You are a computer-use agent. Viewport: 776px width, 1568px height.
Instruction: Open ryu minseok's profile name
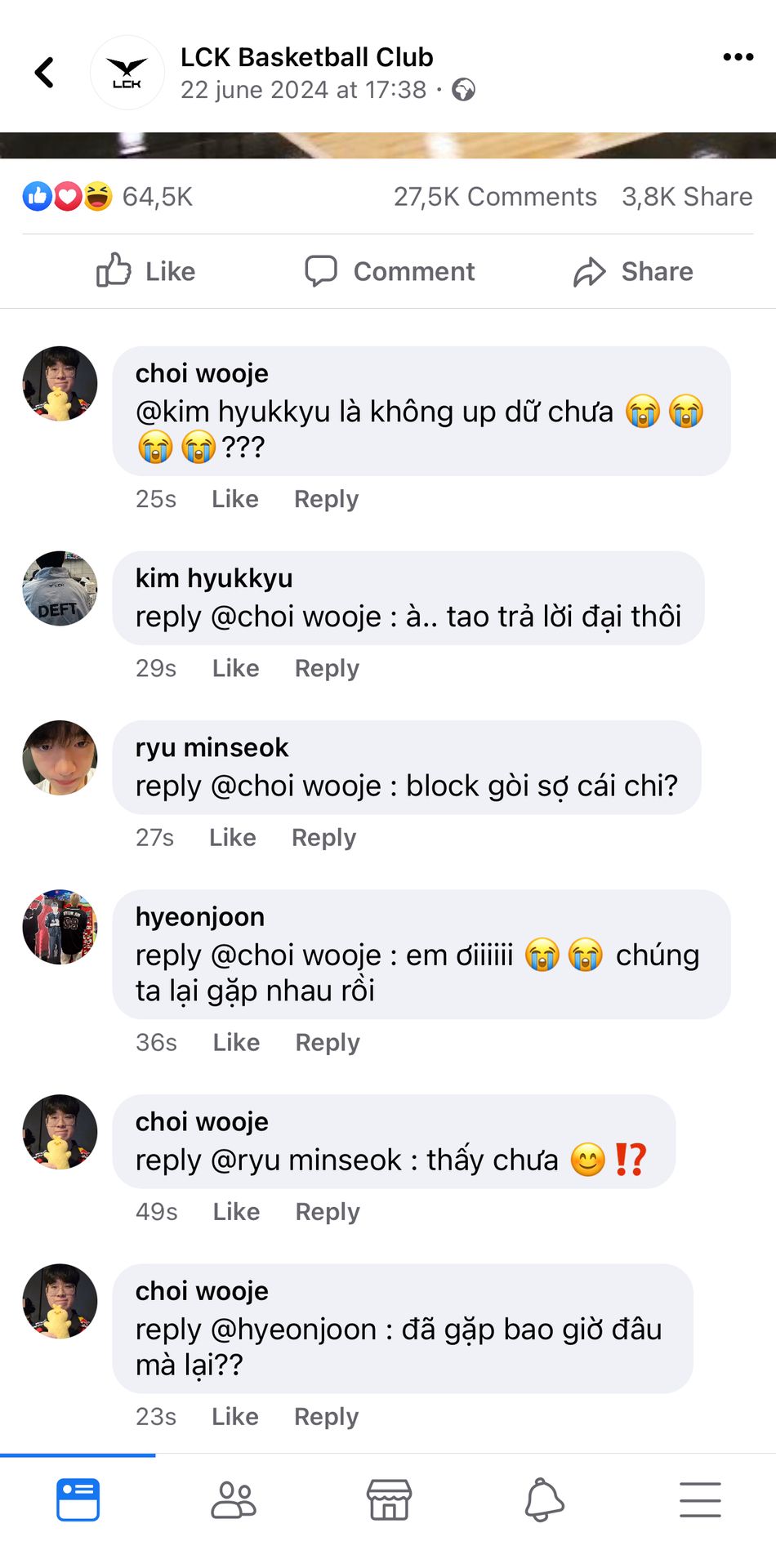pyautogui.click(x=212, y=747)
